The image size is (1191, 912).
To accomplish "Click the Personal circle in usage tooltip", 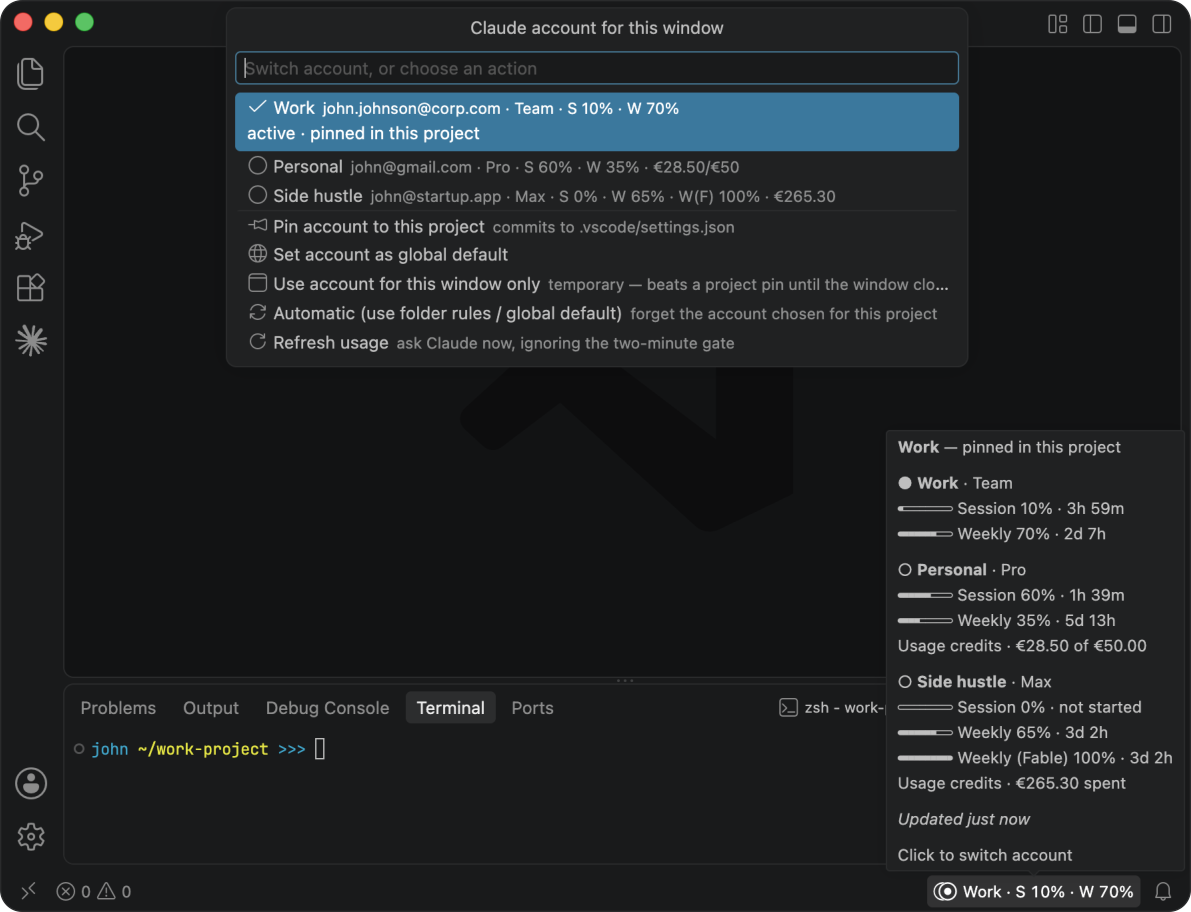I will coord(905,570).
